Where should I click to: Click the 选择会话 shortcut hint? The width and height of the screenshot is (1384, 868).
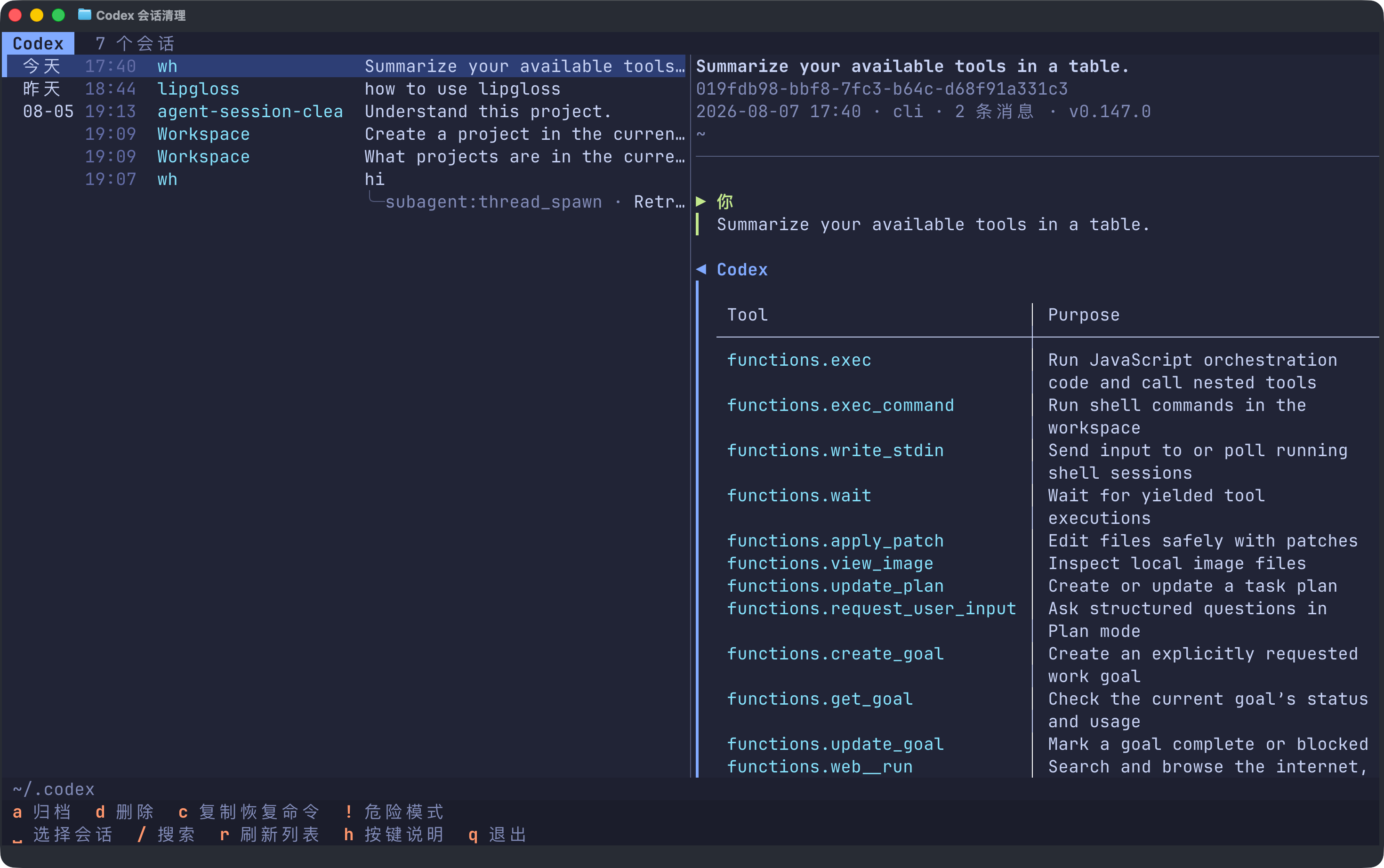[63, 834]
